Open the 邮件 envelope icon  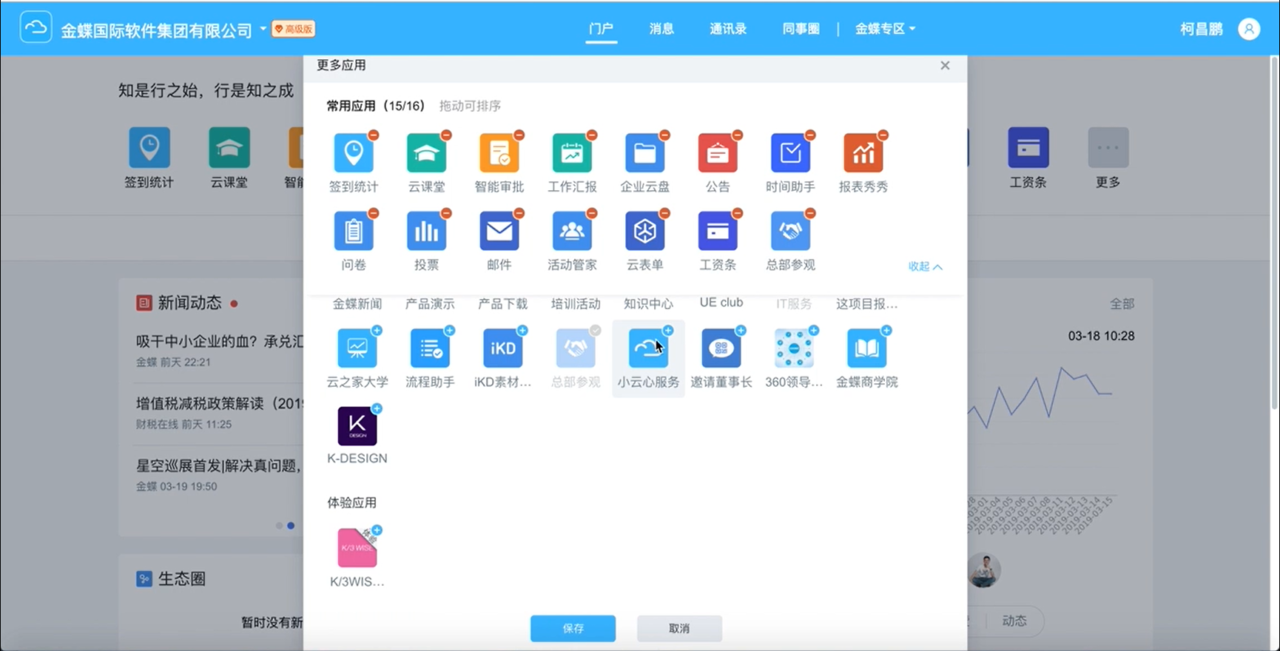[499, 231]
